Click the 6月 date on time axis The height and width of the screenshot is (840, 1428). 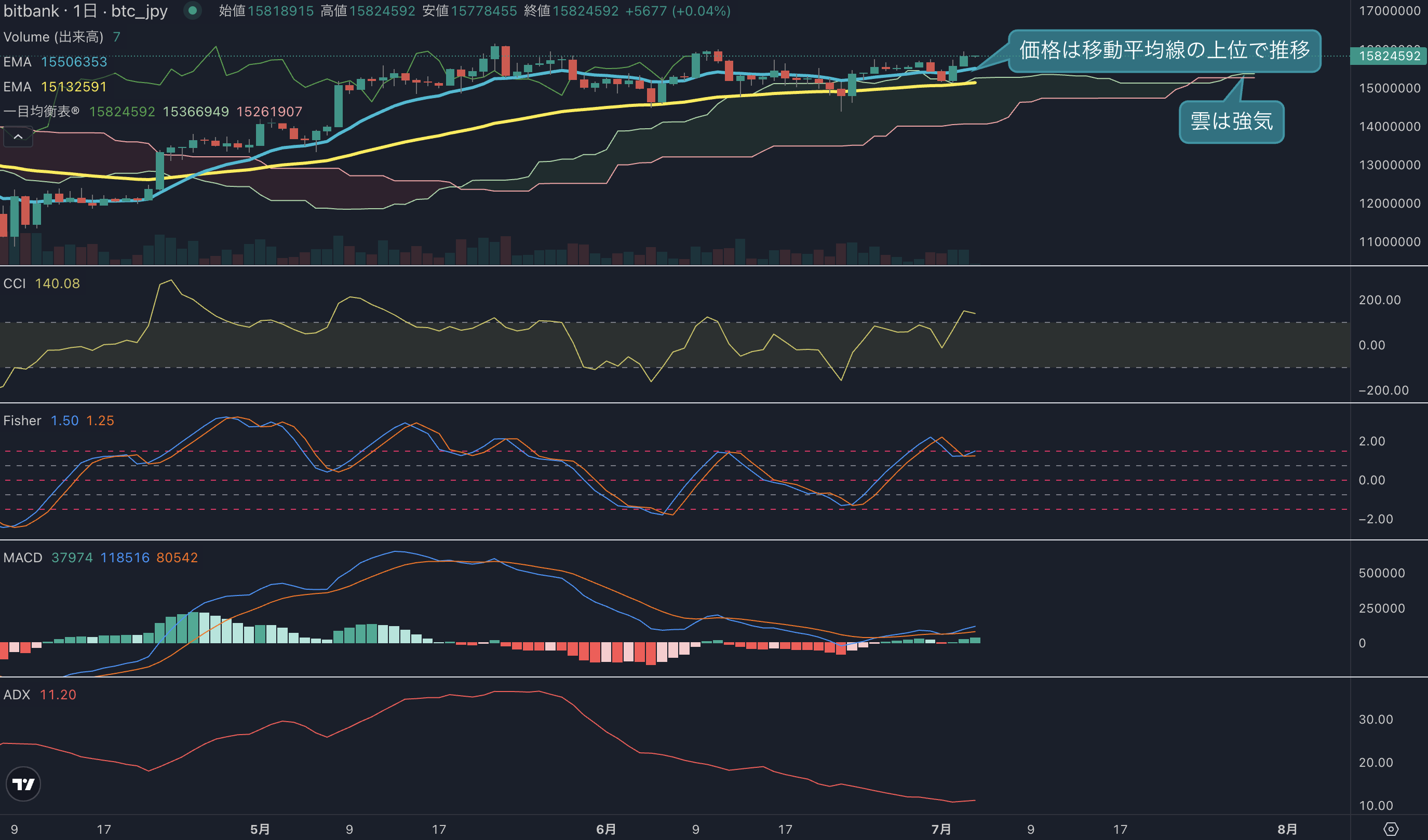click(606, 829)
